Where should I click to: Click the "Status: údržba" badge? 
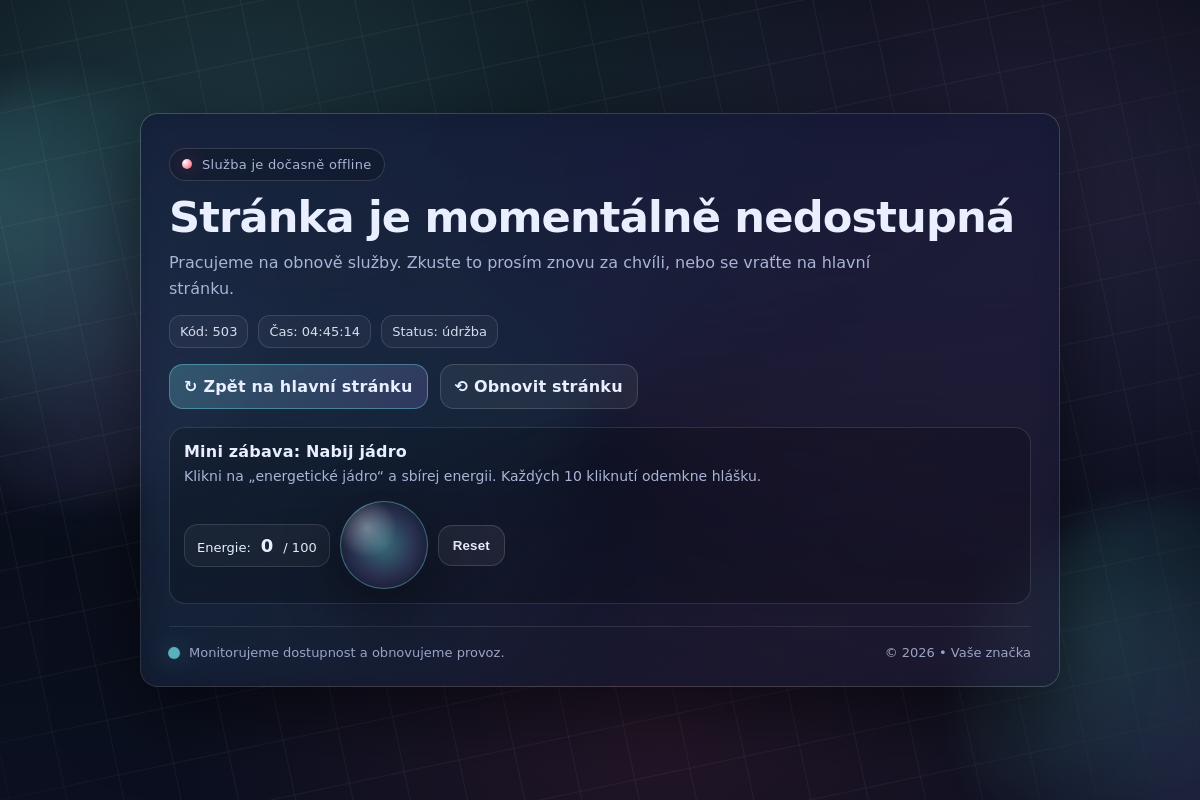tap(440, 331)
